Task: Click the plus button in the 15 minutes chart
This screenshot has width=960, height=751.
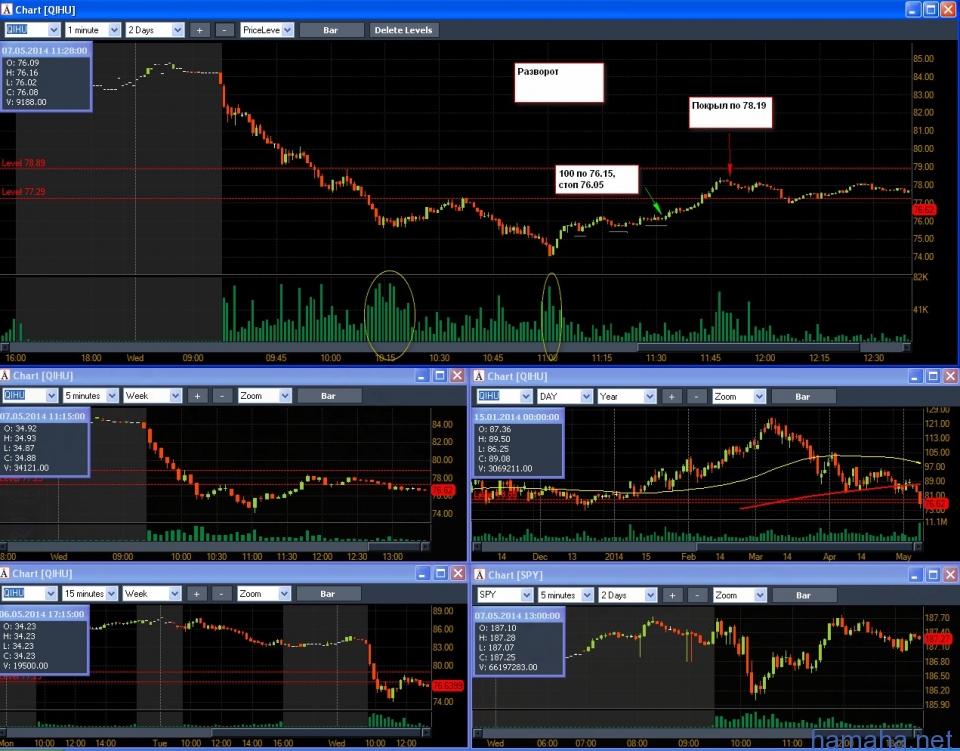Action: 199,594
